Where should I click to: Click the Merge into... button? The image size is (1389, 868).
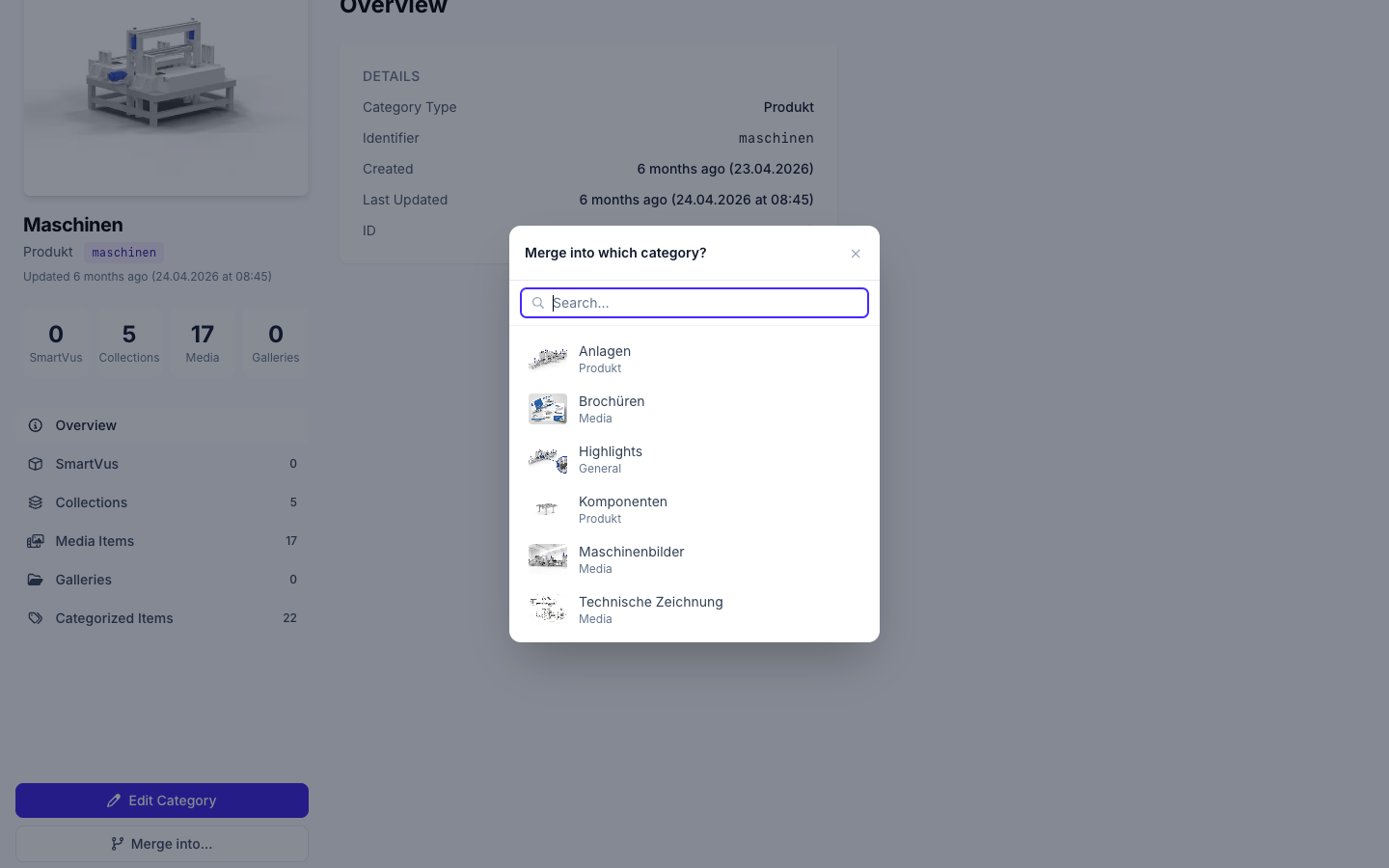(x=162, y=844)
